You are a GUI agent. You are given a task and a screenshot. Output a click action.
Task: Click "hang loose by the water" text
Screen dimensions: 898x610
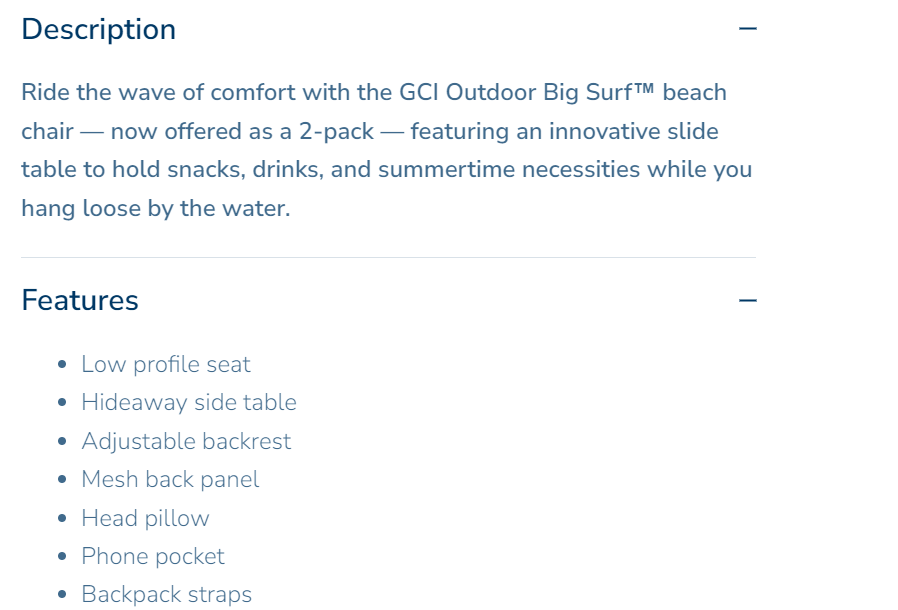pos(155,208)
